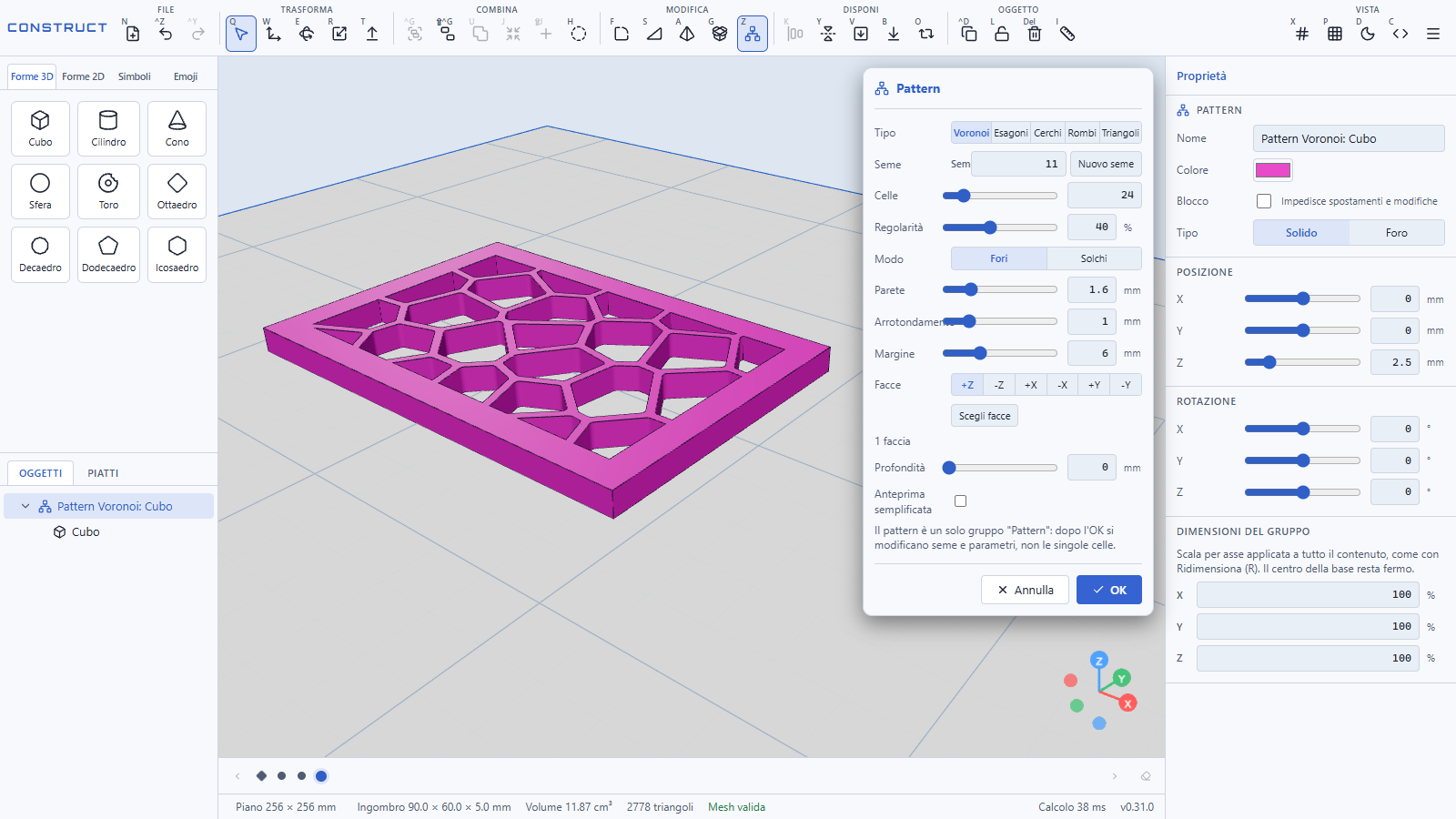Viewport: 1456px width, 819px height.
Task: Click the down-arrow-to-line tool in Disponi
Action: 894,34
